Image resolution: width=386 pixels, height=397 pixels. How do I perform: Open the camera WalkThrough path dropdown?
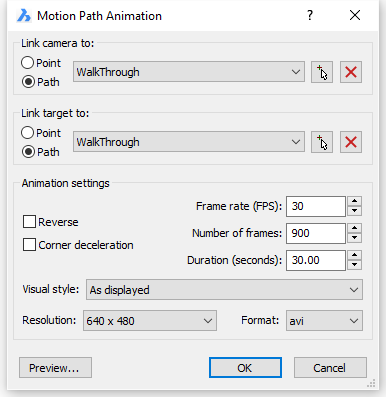click(x=189, y=72)
